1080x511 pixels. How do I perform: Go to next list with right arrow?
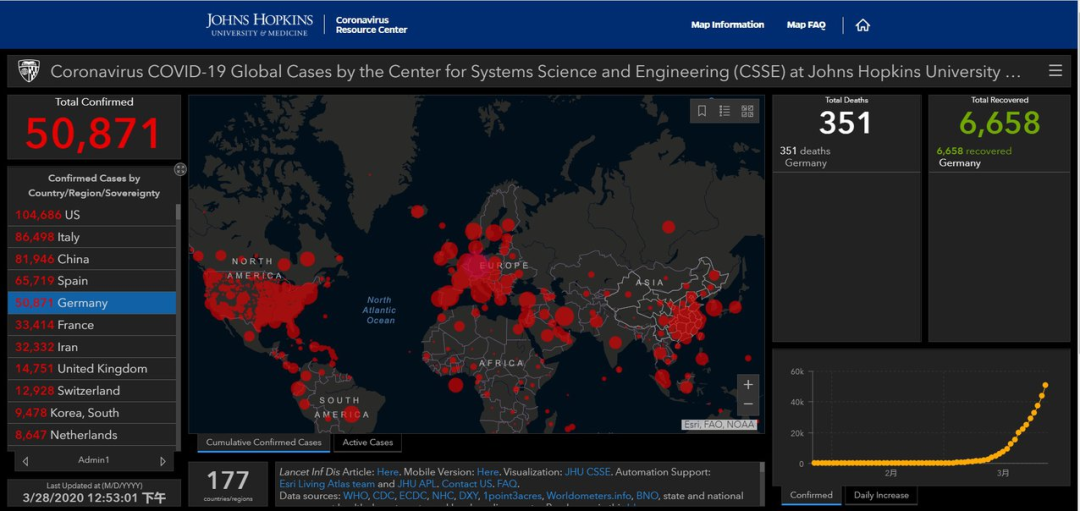(163, 461)
